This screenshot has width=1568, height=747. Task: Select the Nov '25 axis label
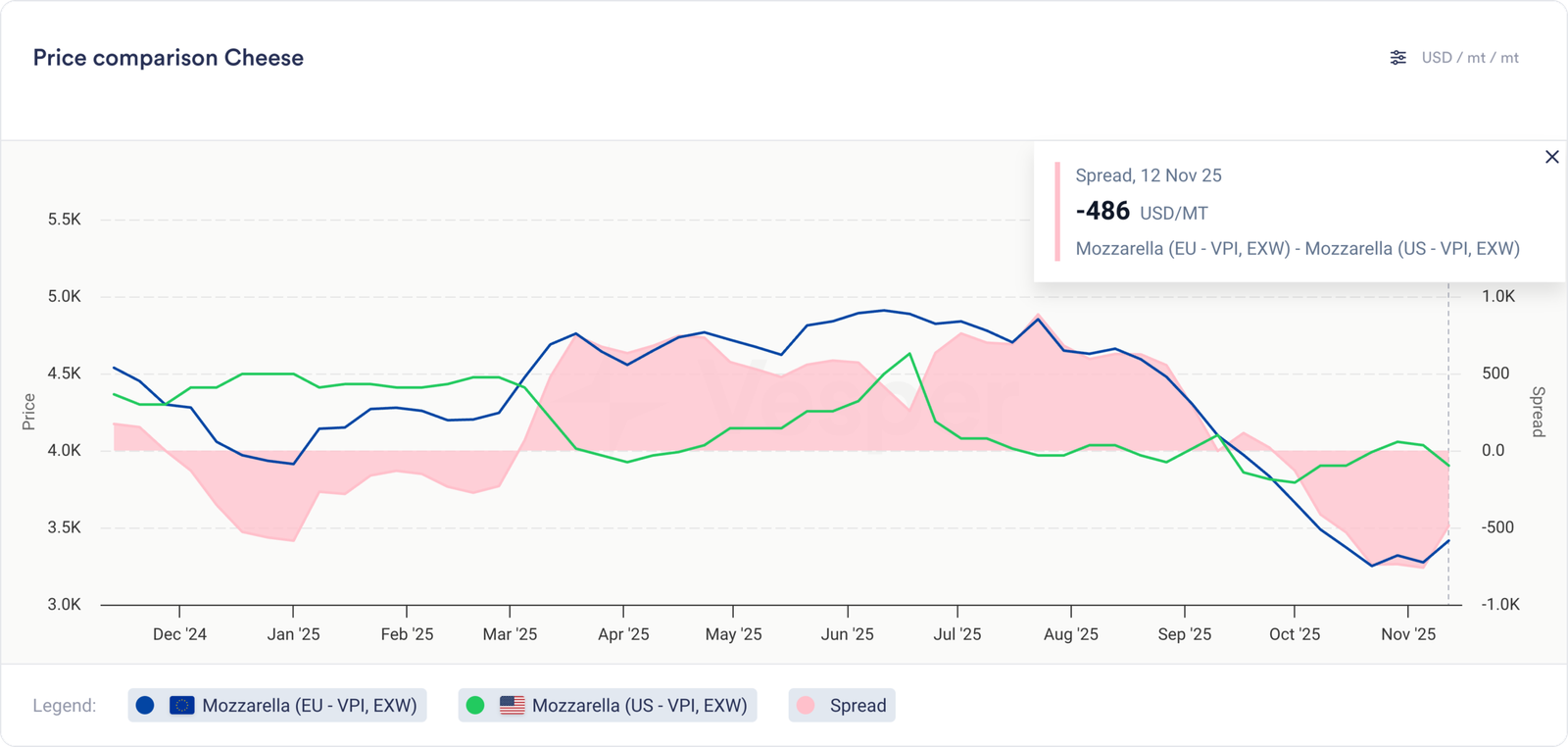point(1408,634)
